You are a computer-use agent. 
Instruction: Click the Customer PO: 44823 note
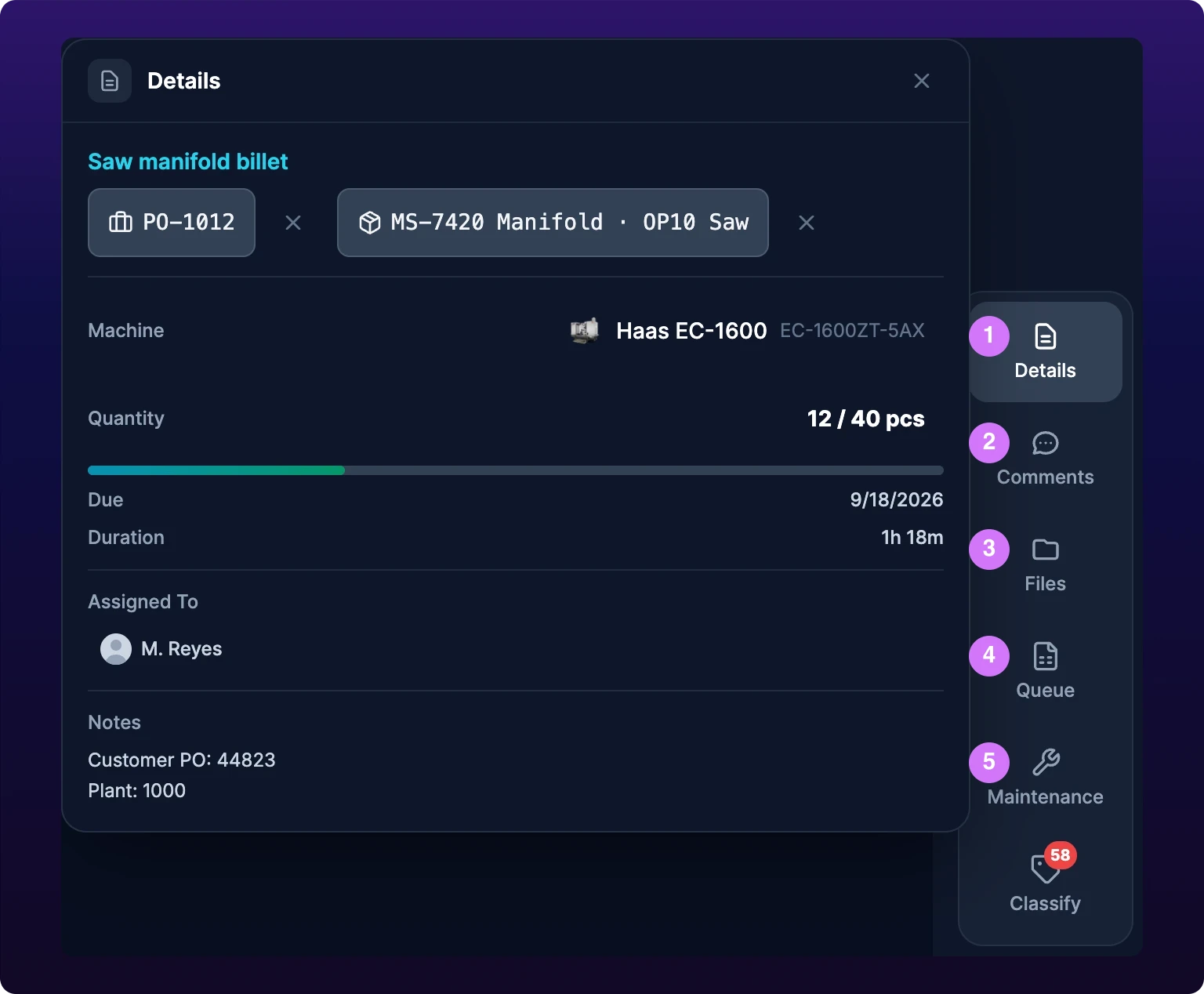[x=182, y=760]
